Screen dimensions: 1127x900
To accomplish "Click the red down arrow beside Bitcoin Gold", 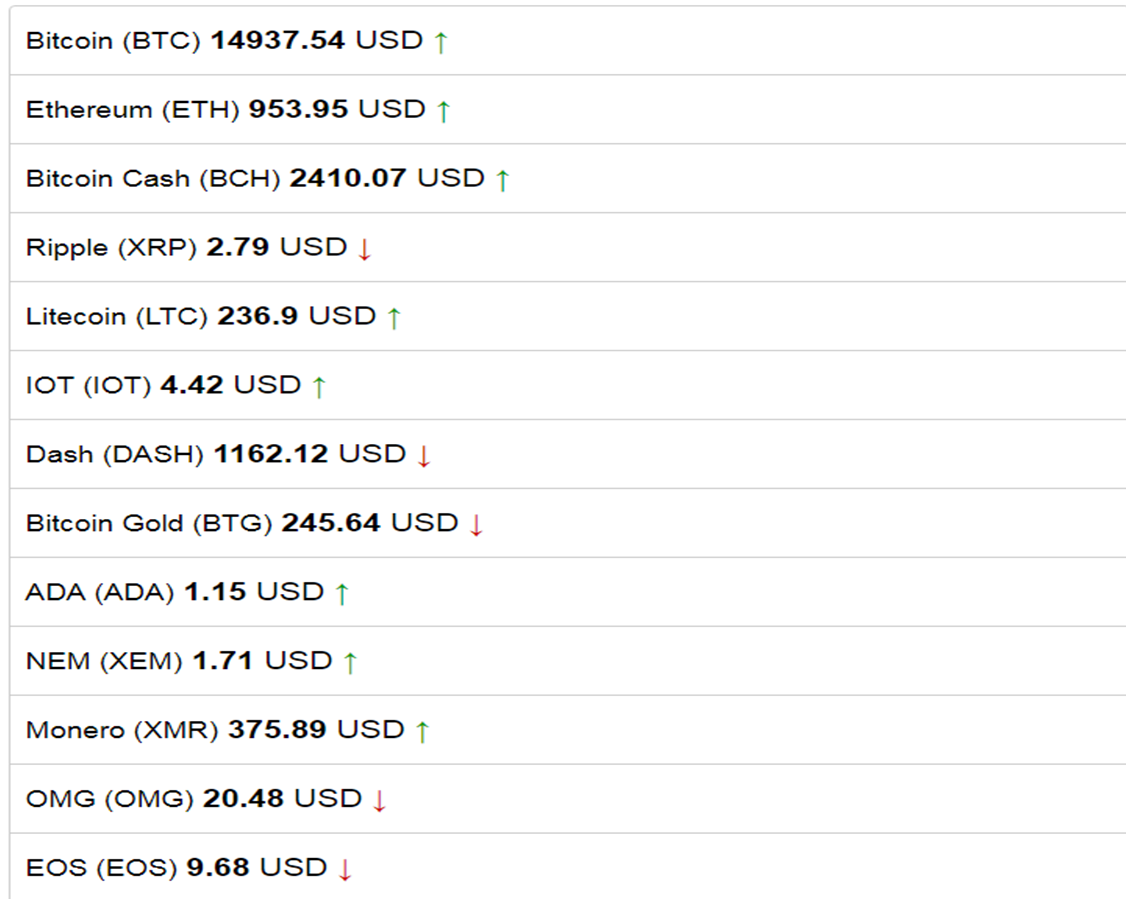I will click(476, 525).
